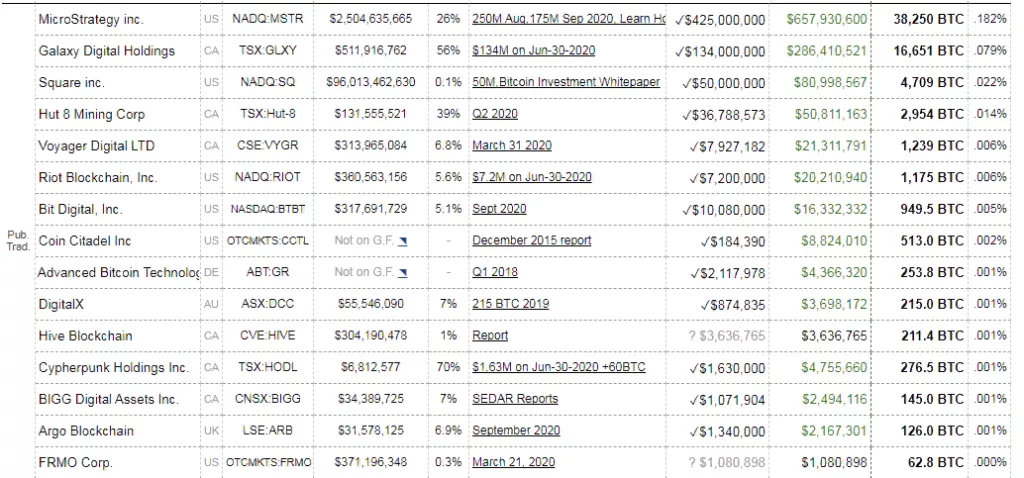
Task: Open DigitalX's "215 BTC 2019" link
Action: pos(512,304)
